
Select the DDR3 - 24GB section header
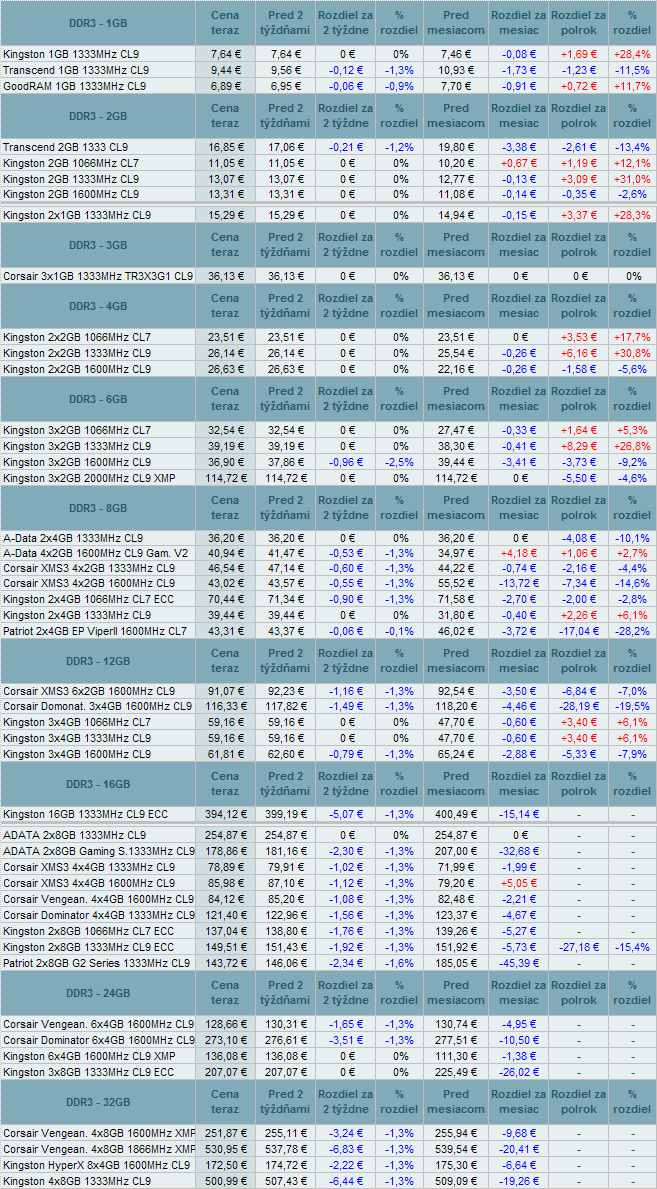(98, 993)
